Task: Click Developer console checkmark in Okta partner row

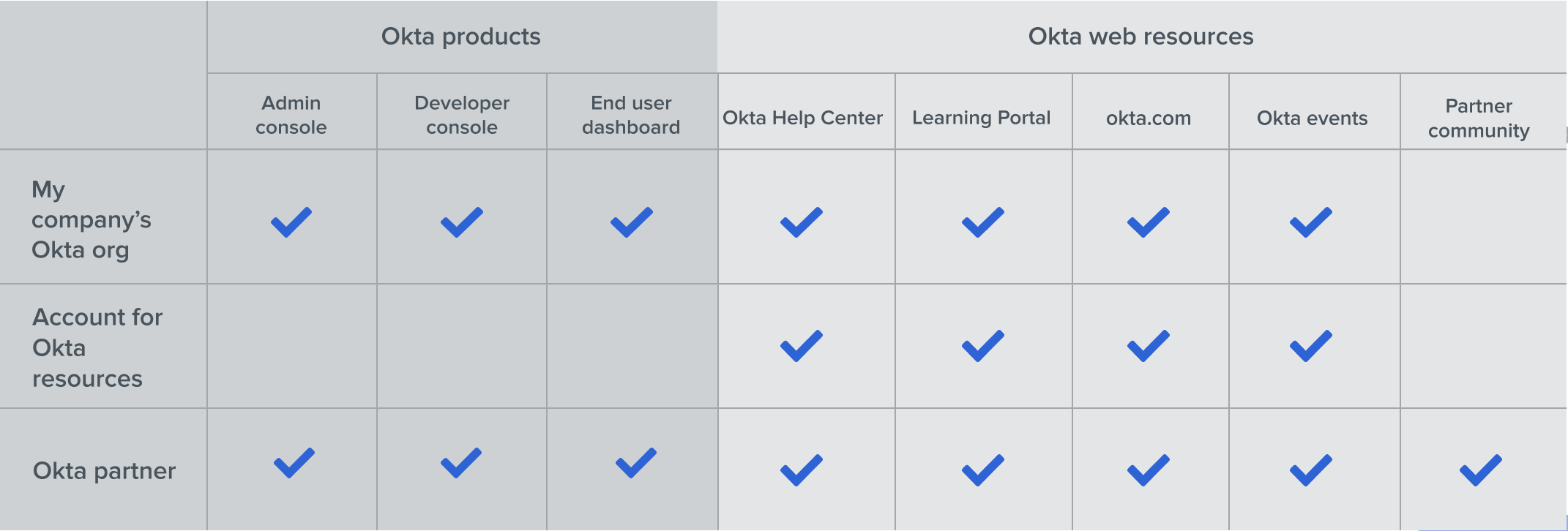Action: (461, 463)
